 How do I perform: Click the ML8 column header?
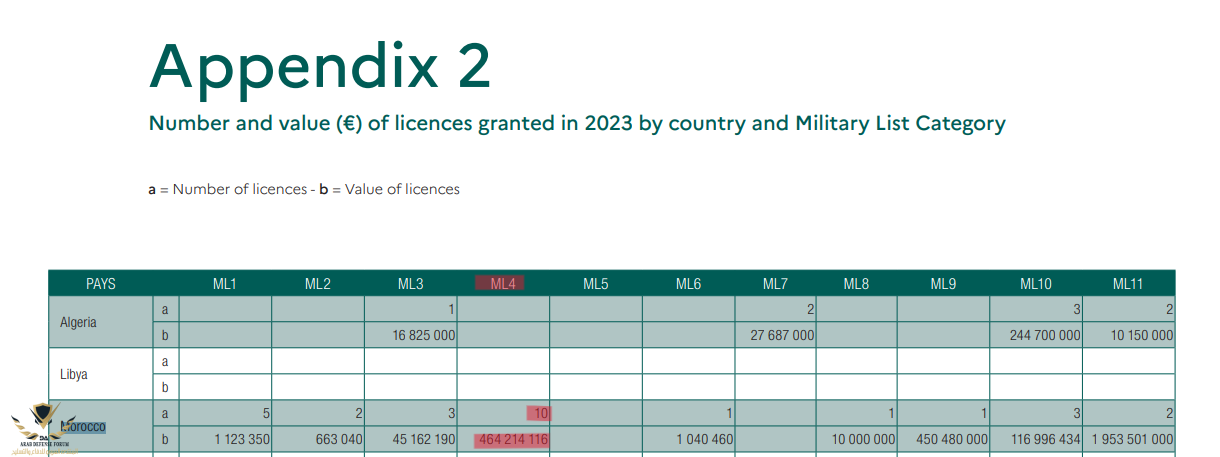[856, 284]
